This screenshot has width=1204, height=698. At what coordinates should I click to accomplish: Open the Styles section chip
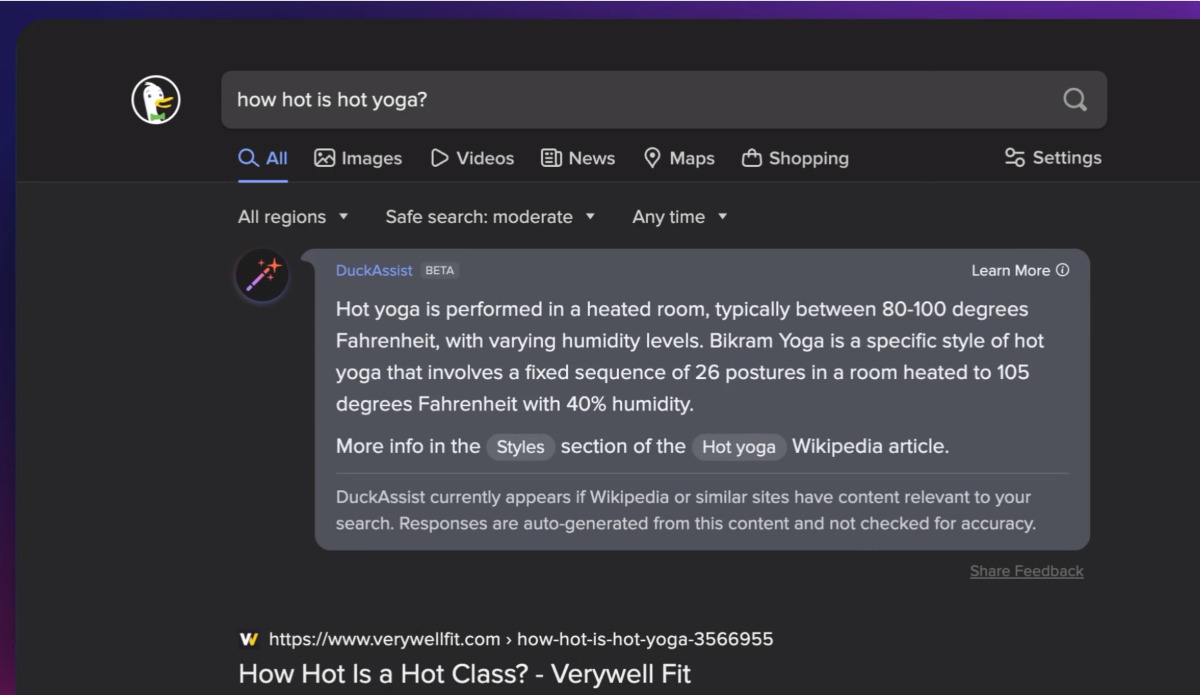pos(521,447)
